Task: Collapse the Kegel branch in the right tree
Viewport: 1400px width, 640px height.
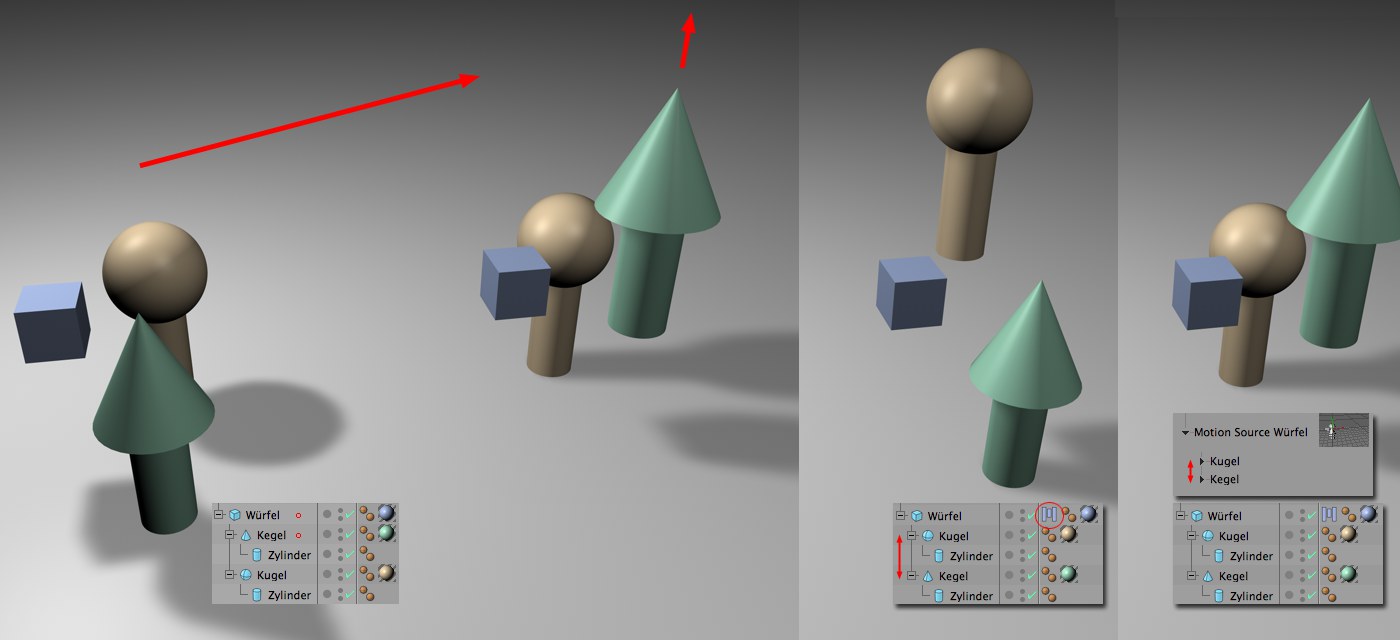Action: [1191, 576]
